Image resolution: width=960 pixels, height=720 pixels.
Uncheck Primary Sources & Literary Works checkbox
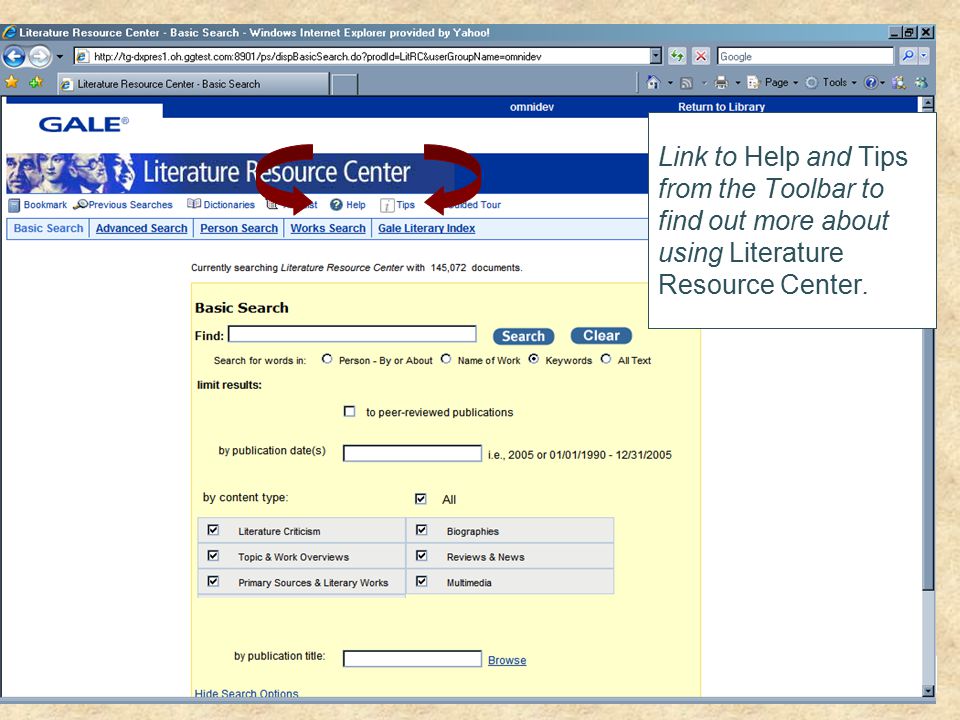click(x=213, y=581)
